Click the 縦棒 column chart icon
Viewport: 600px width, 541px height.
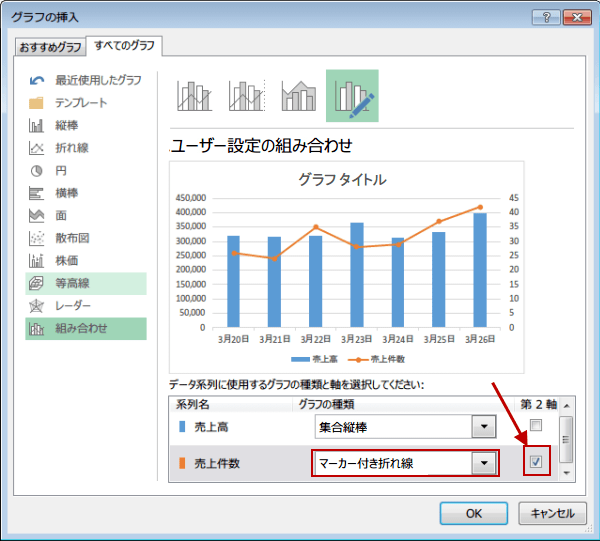tap(36, 125)
